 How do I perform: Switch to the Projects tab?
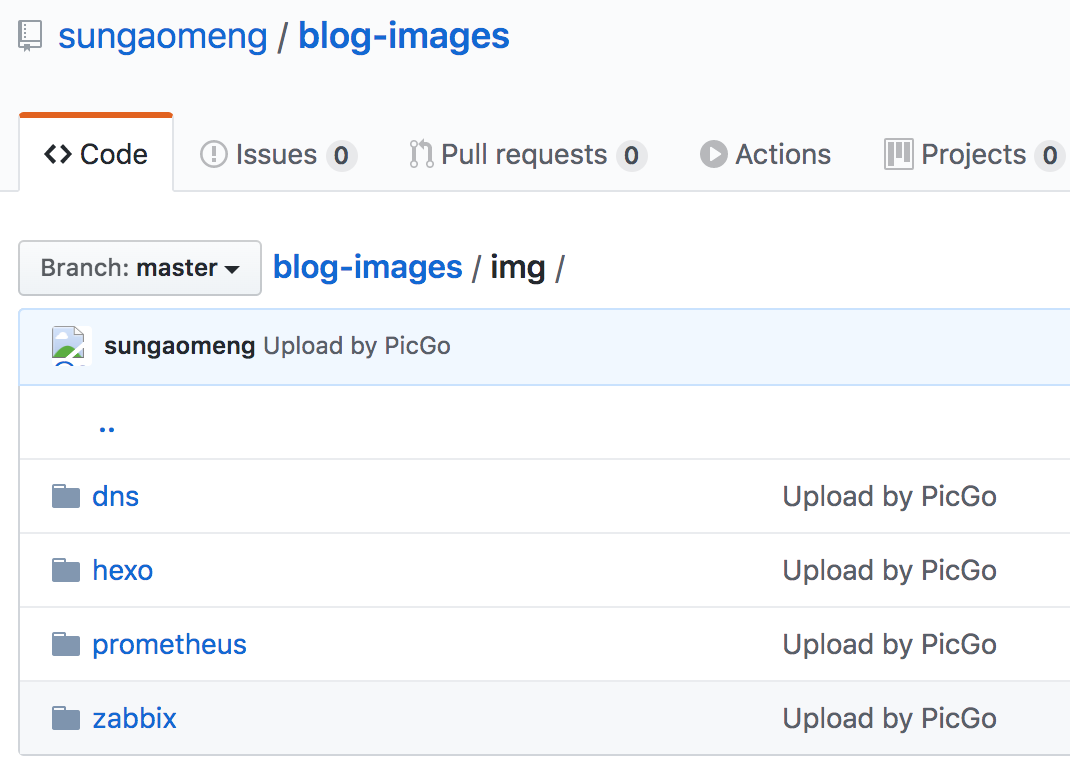[972, 155]
